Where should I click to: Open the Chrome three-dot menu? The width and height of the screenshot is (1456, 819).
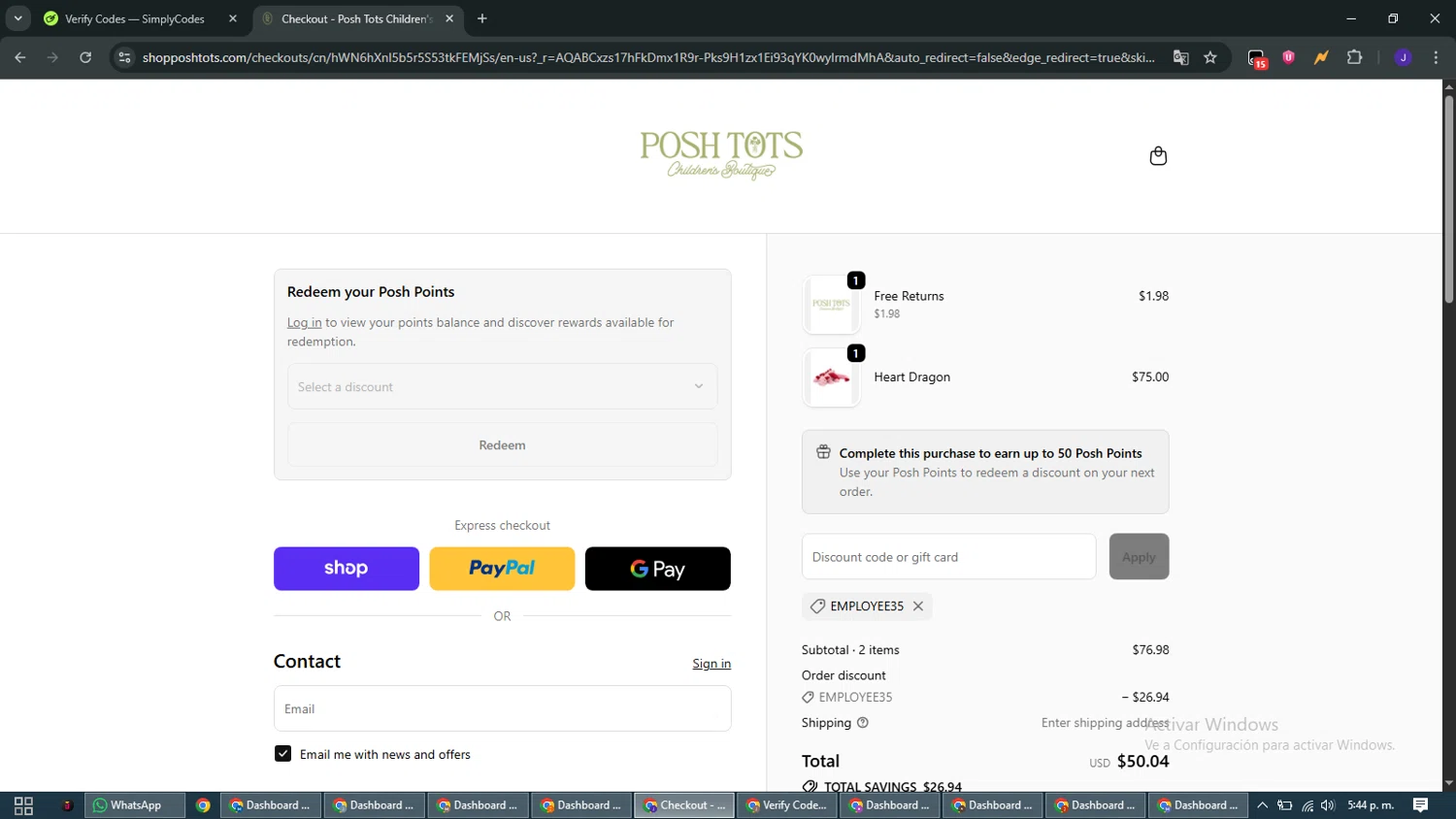tap(1436, 57)
